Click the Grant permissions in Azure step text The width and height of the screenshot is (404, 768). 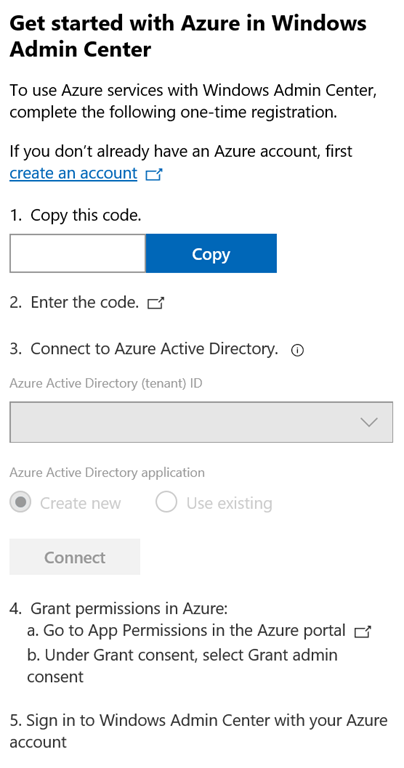click(x=129, y=609)
